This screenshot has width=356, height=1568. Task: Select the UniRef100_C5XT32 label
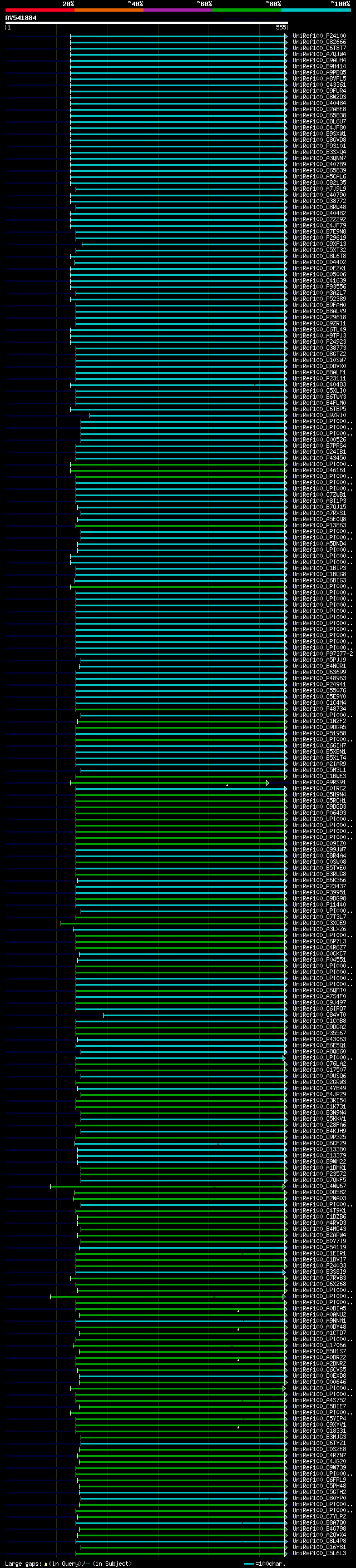(319, 250)
